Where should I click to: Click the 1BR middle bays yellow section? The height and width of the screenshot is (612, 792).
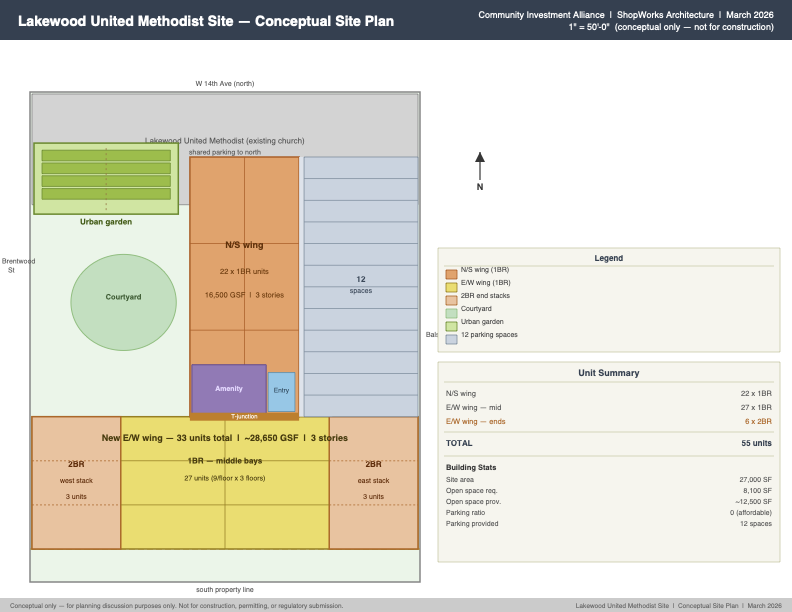point(225,483)
